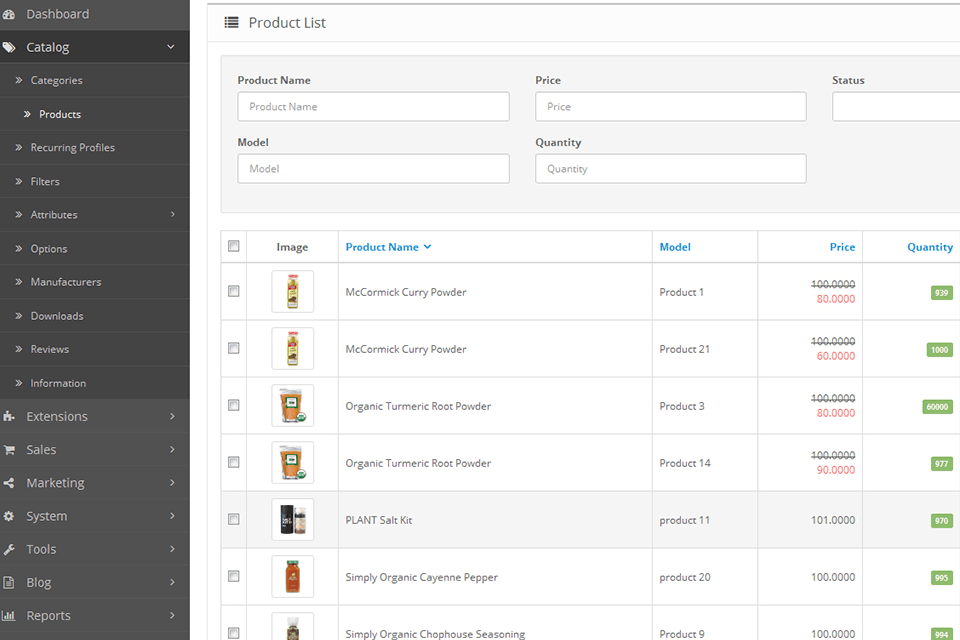Open the Dashboard menu item
This screenshot has width=960, height=640.
coord(58,14)
